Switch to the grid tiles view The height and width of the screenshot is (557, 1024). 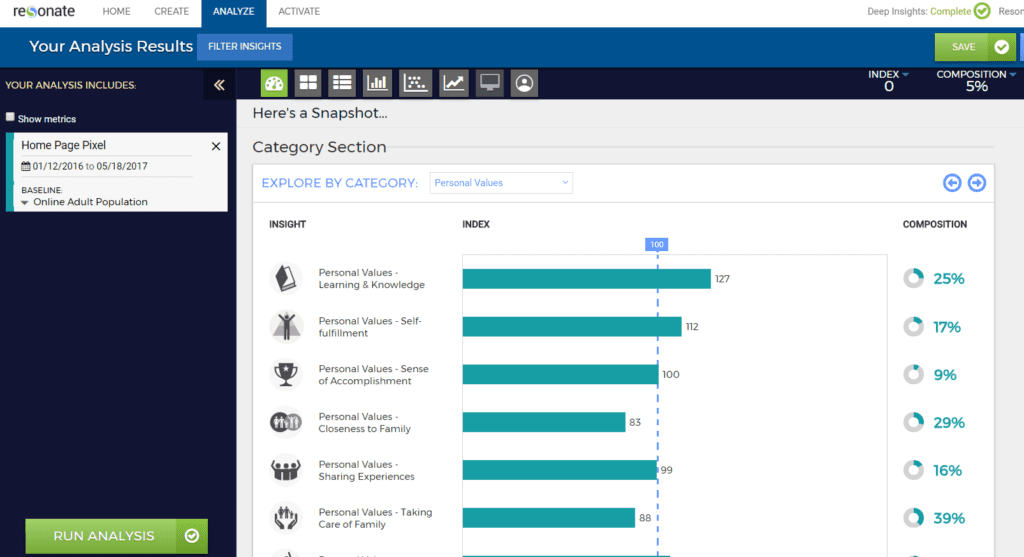tap(308, 83)
